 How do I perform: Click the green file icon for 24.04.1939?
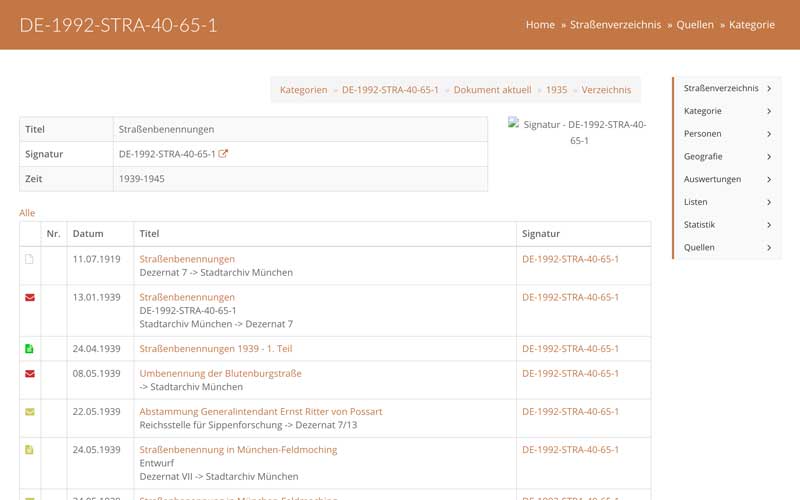29,349
